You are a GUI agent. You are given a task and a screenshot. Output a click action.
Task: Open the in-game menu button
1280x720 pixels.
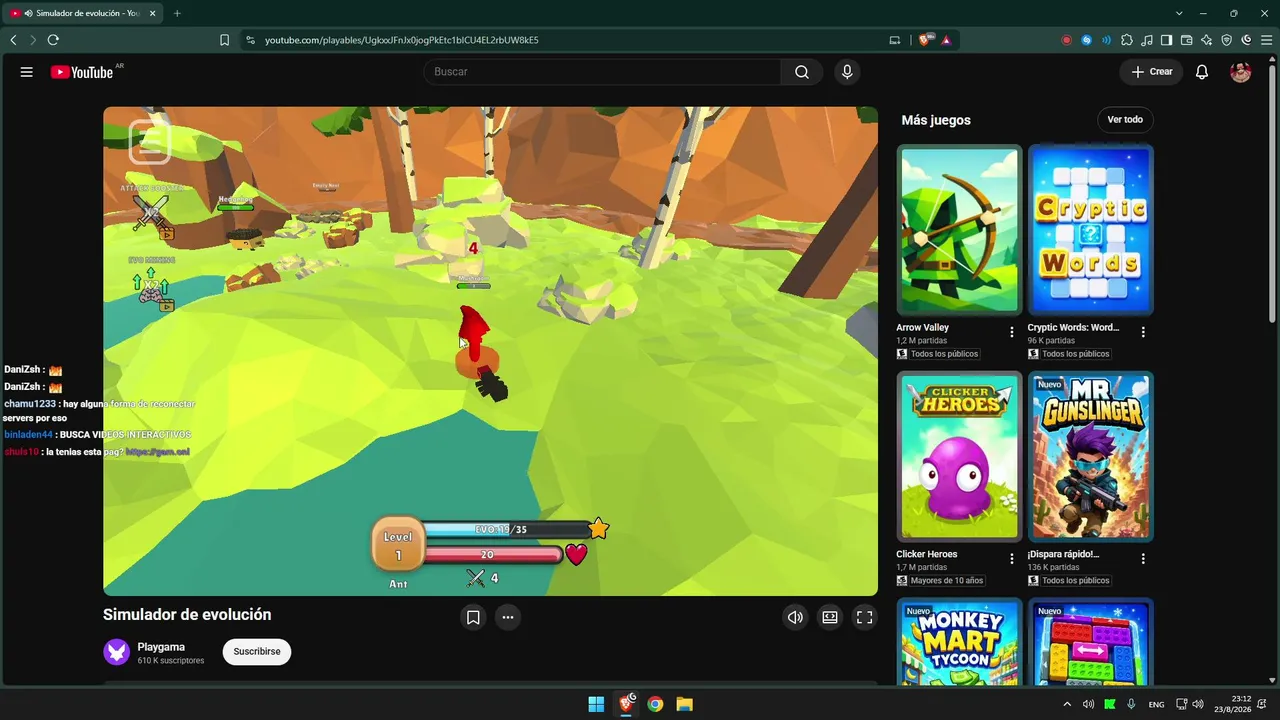click(150, 142)
